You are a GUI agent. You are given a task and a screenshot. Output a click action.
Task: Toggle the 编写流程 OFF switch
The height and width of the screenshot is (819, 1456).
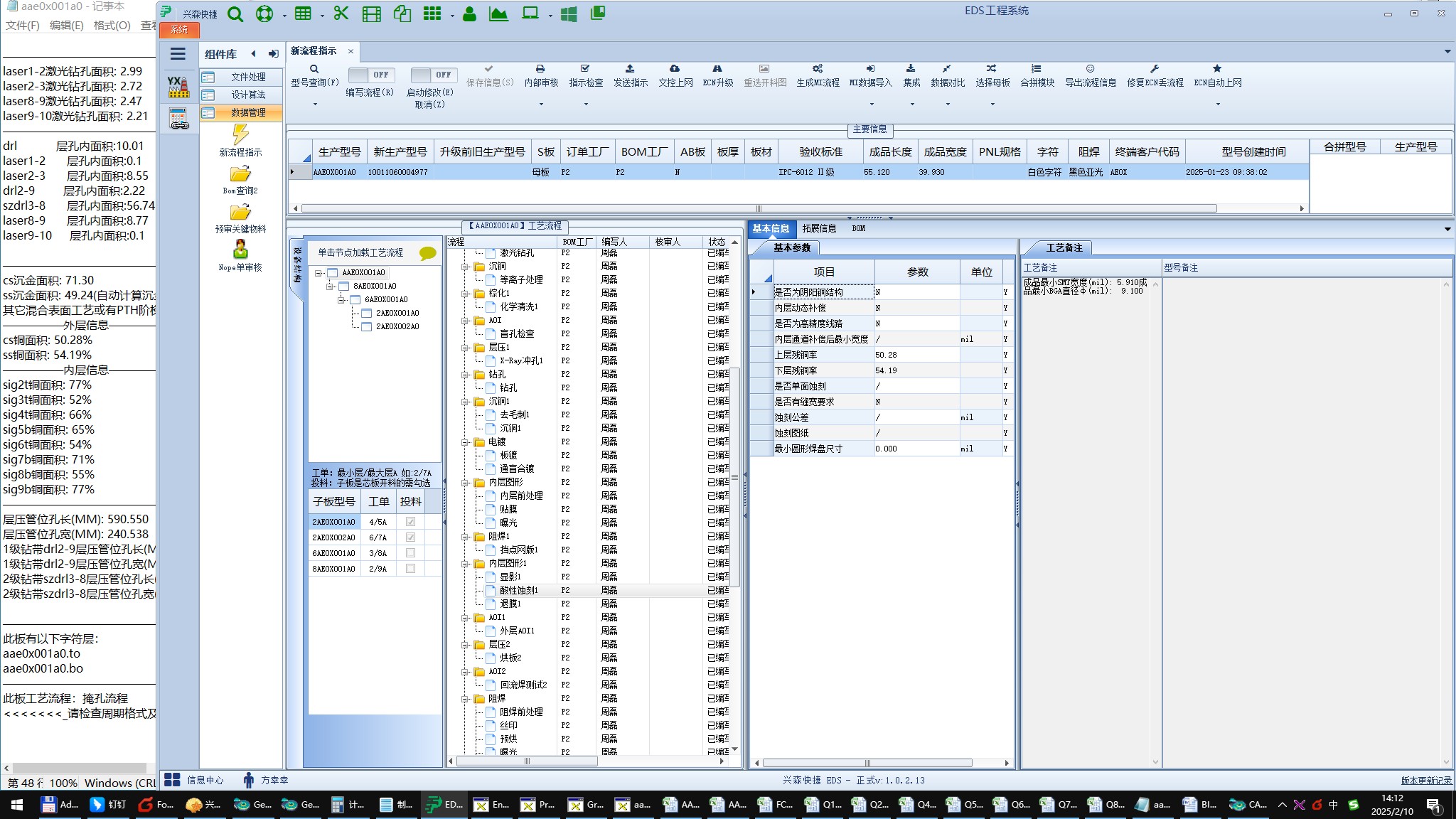click(371, 75)
